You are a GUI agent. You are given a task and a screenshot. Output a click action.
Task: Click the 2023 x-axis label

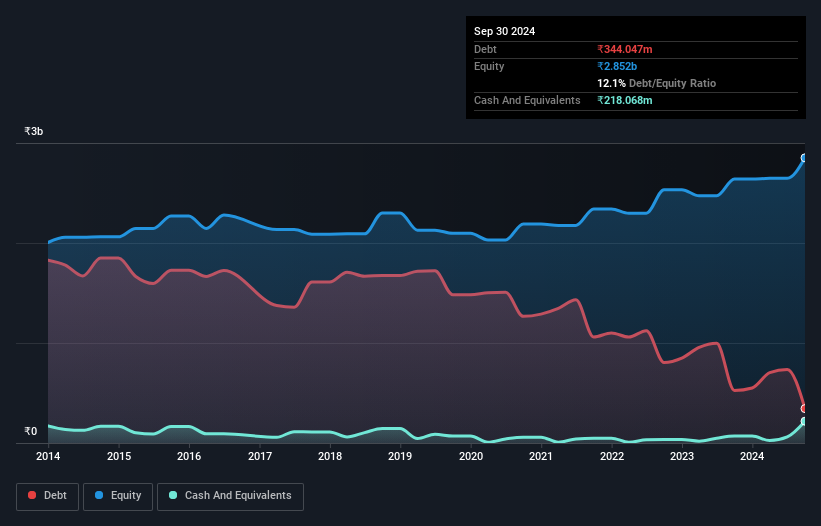(x=682, y=456)
